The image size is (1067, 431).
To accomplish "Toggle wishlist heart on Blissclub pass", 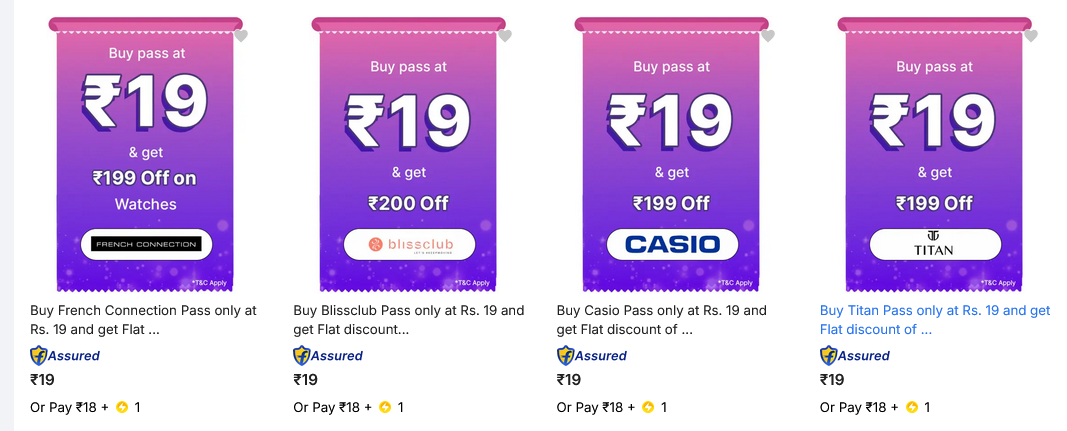I will pos(504,36).
